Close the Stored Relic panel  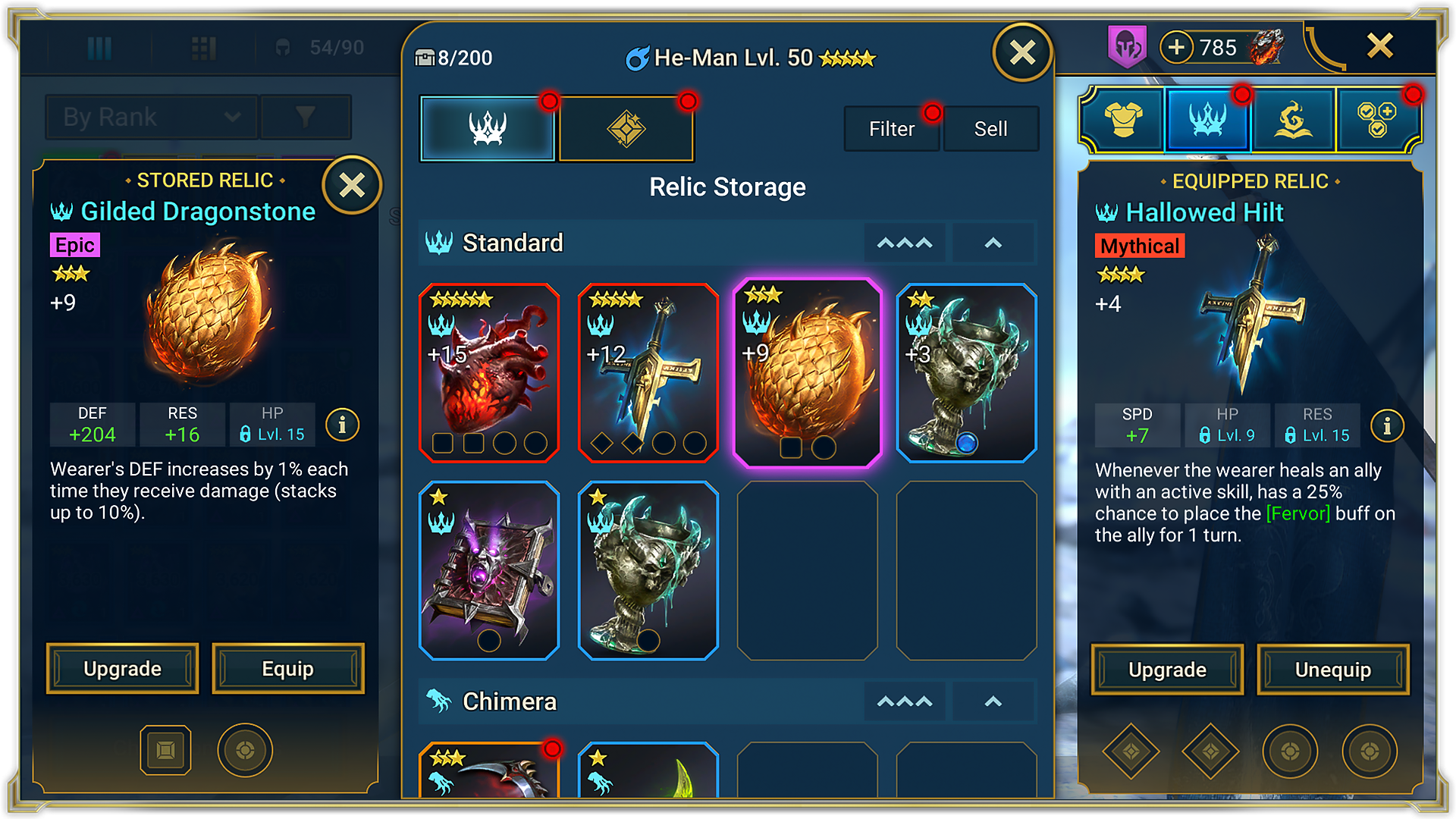(x=352, y=185)
